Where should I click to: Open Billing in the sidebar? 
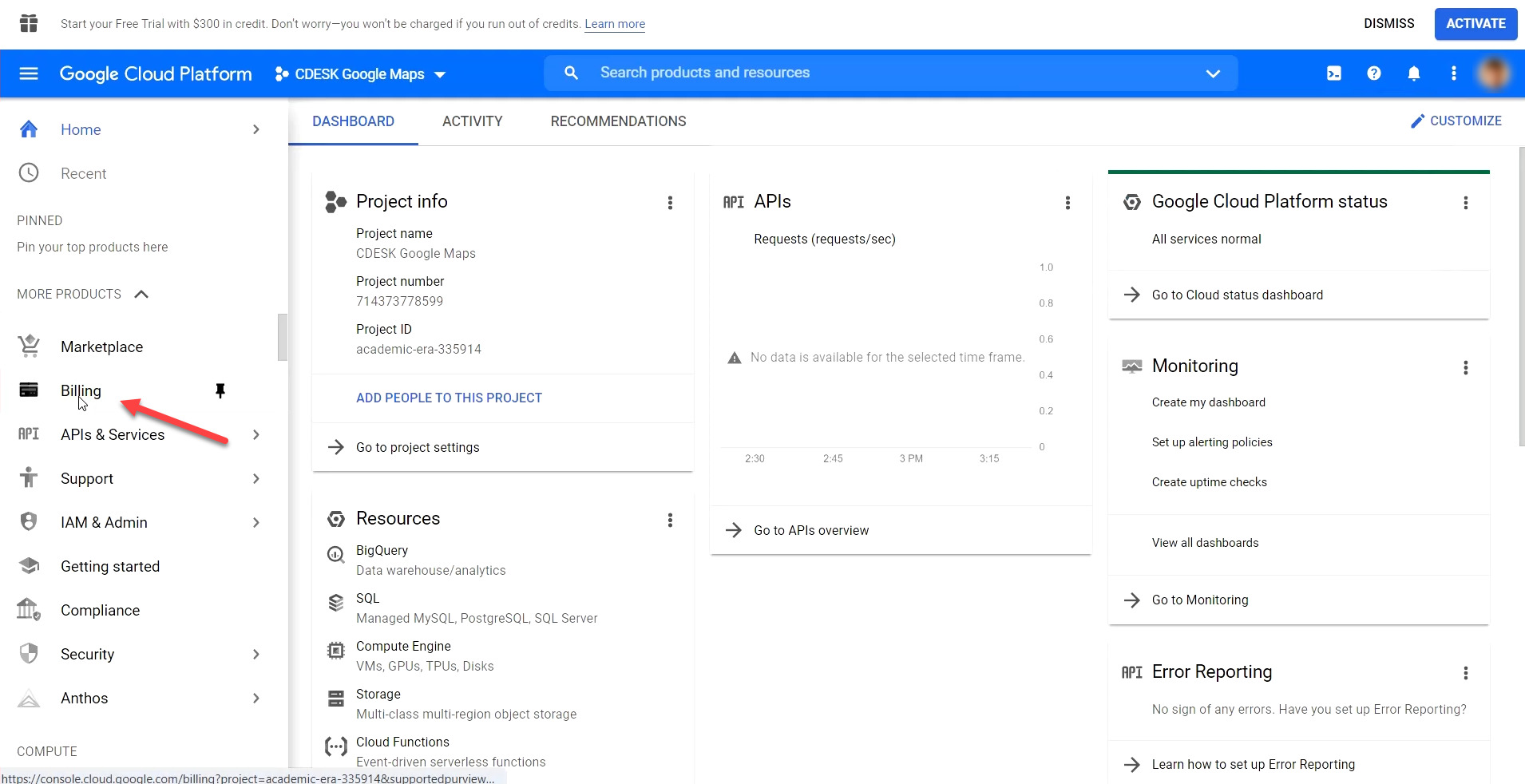[x=81, y=390]
